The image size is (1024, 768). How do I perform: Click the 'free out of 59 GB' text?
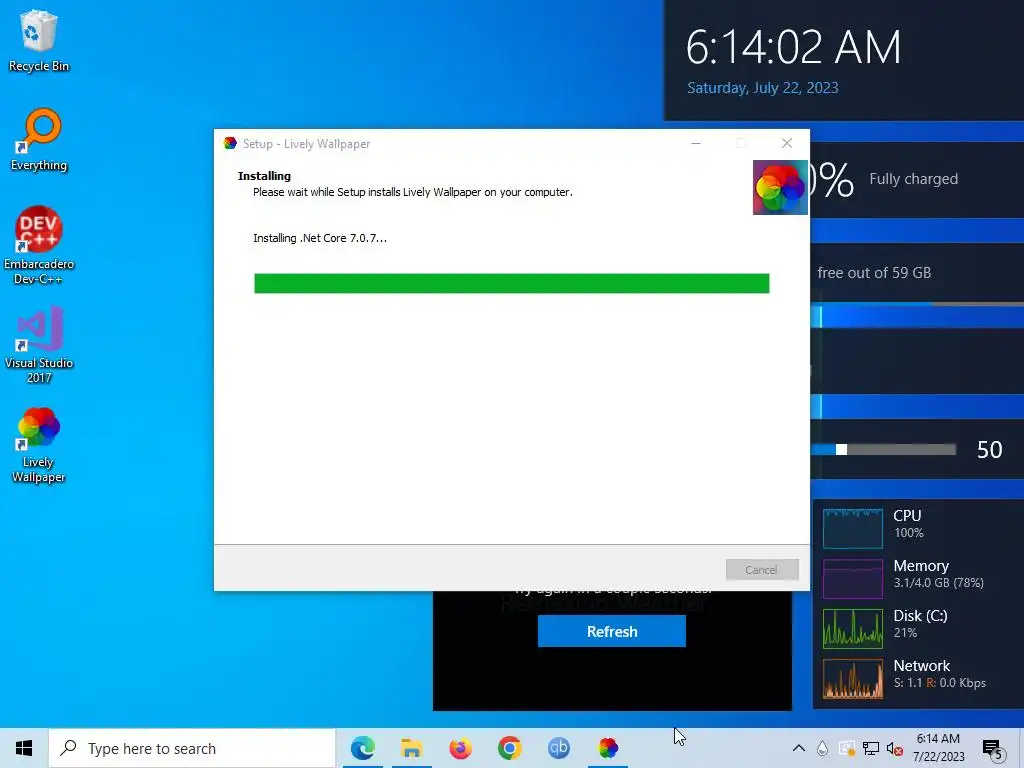pos(874,273)
